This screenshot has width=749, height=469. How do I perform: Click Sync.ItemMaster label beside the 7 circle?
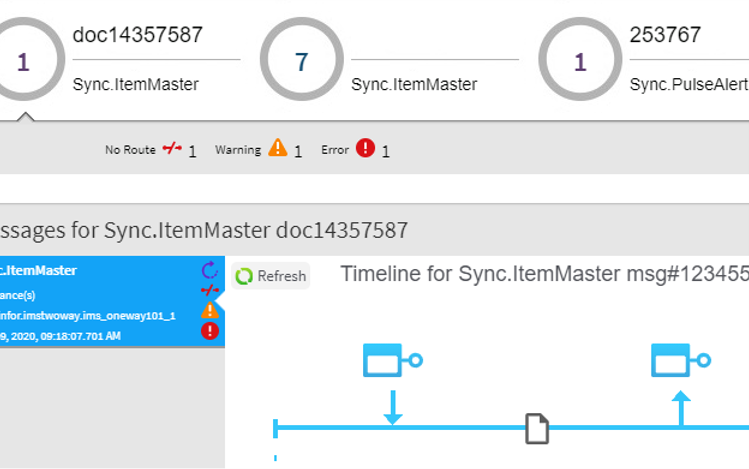[x=414, y=85]
